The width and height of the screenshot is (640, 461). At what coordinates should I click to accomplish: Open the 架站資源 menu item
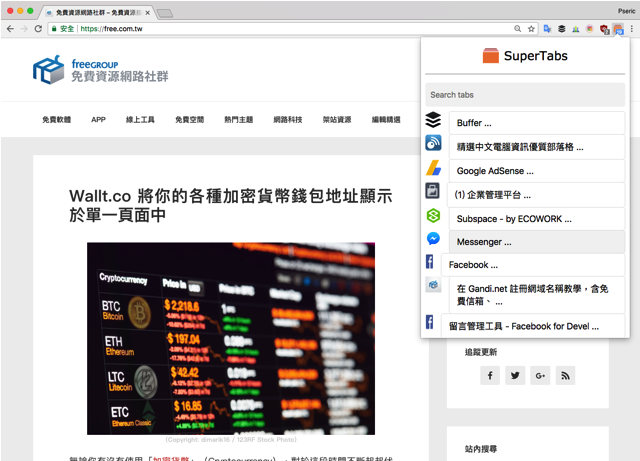point(337,119)
